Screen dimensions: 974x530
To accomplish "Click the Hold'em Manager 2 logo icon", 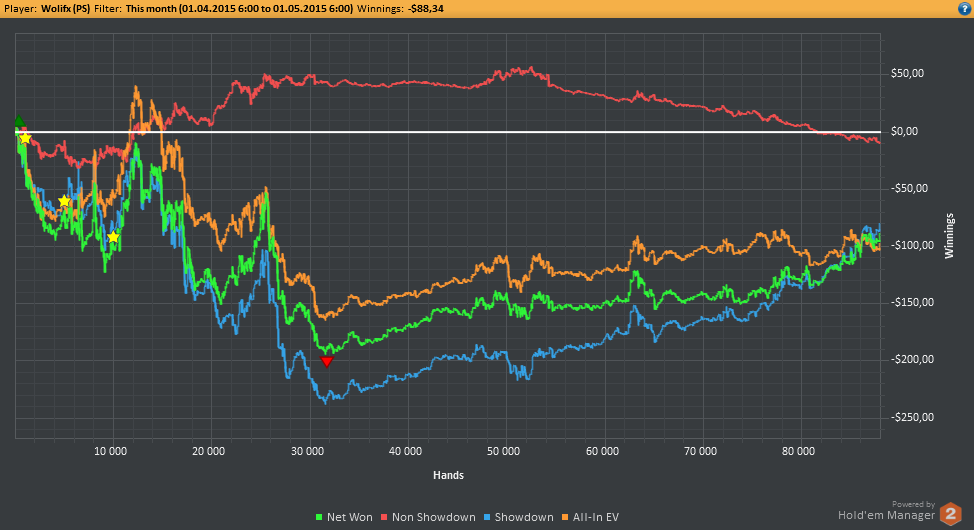I will [951, 514].
